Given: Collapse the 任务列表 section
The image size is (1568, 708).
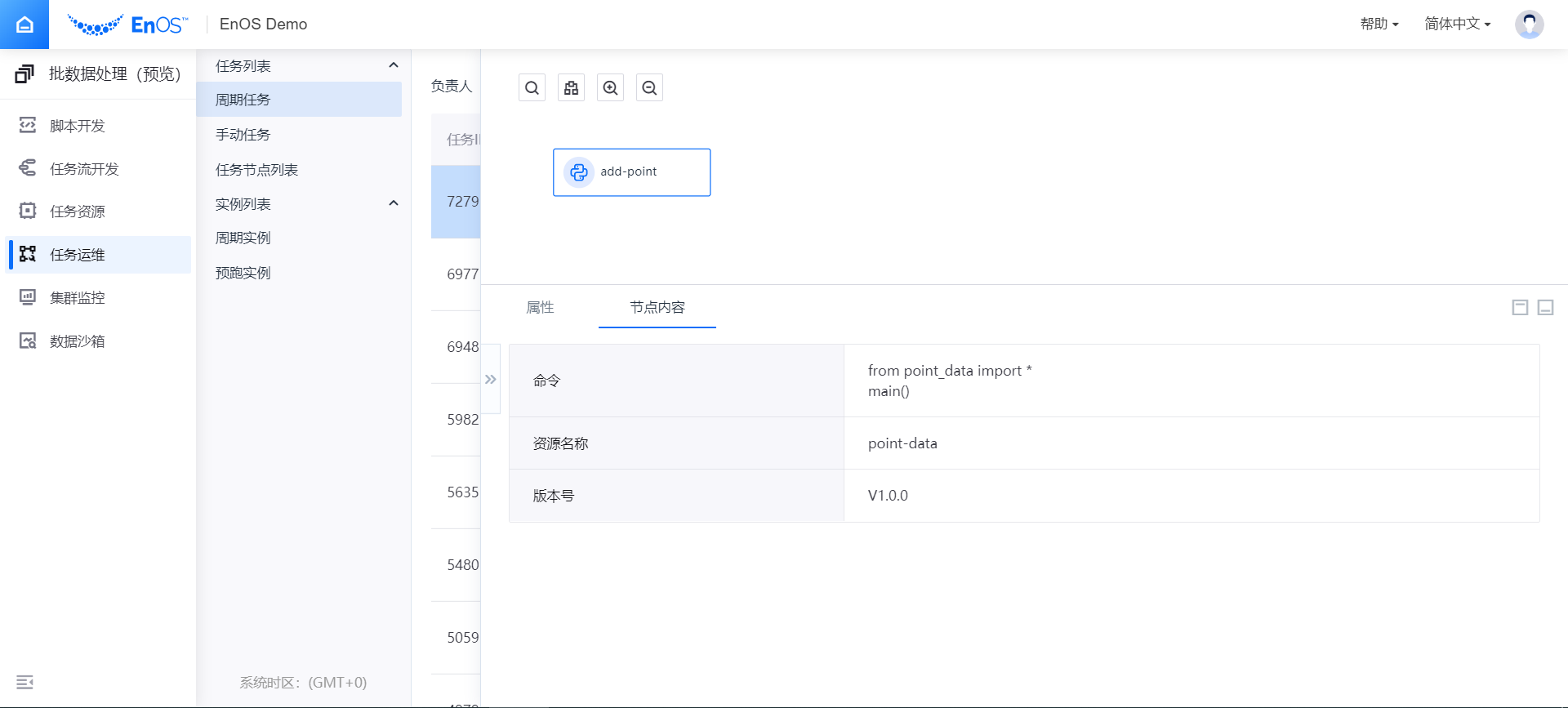Looking at the screenshot, I should (393, 66).
